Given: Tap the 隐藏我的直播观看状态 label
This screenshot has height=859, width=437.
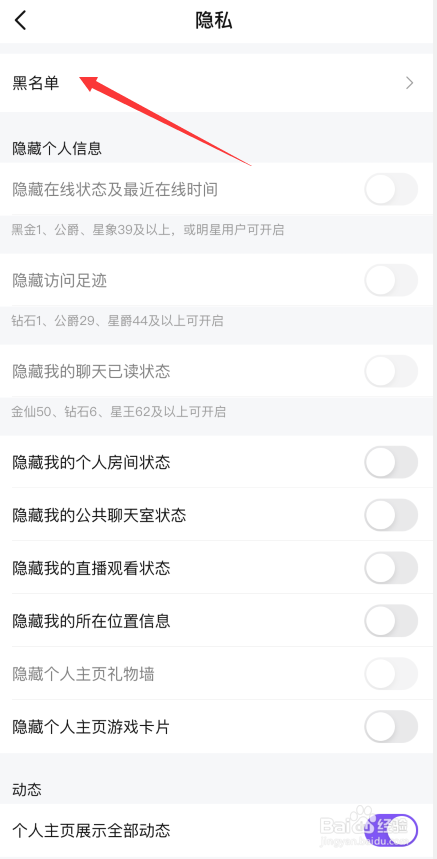Looking at the screenshot, I should [91, 568].
